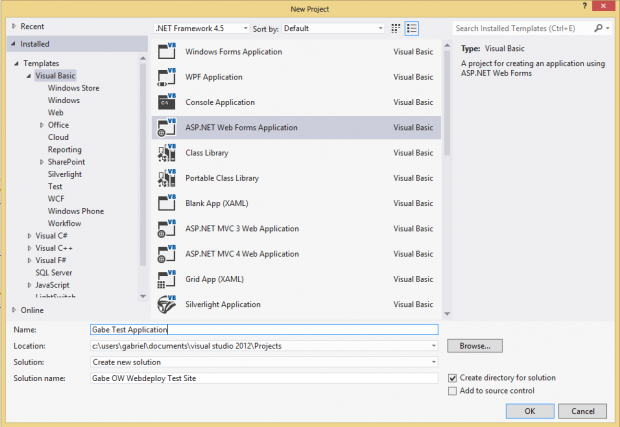Viewport: 620px width, 427px height.
Task: Click the template list scroll down arrow
Action: pos(447,314)
